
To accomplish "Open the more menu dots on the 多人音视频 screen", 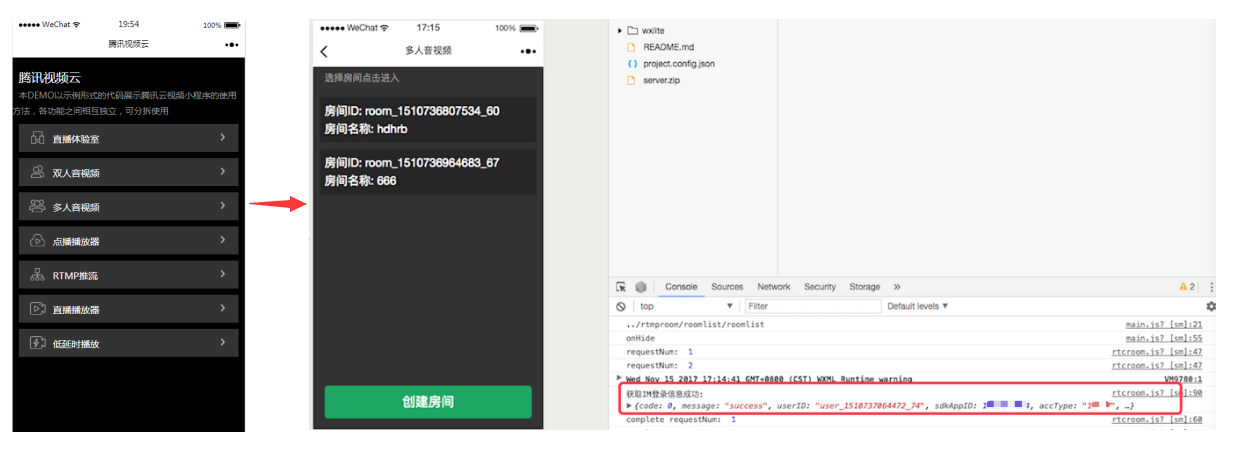I will (527, 51).
